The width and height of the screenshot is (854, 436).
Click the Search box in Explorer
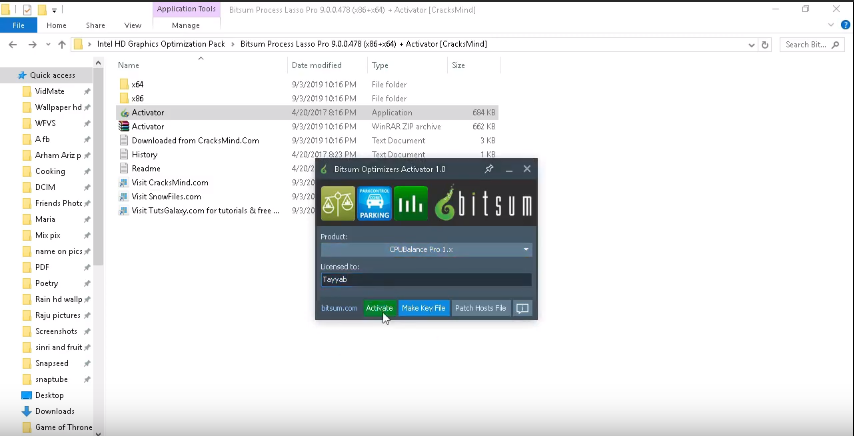812,45
